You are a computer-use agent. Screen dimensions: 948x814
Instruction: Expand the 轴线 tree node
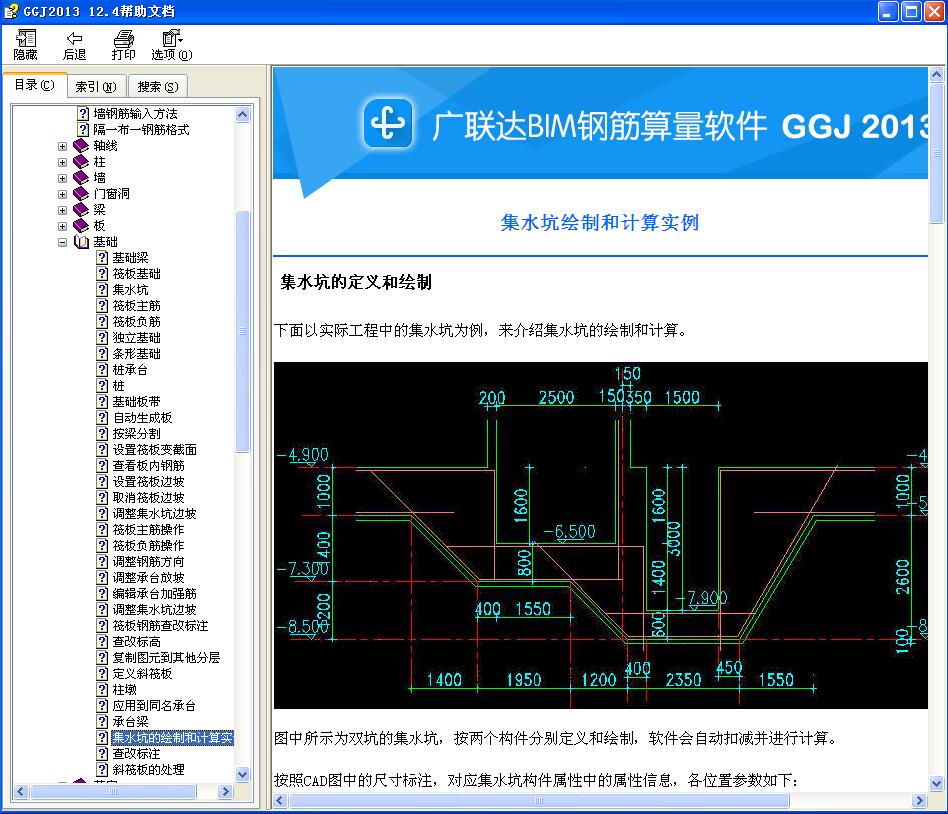[62, 146]
